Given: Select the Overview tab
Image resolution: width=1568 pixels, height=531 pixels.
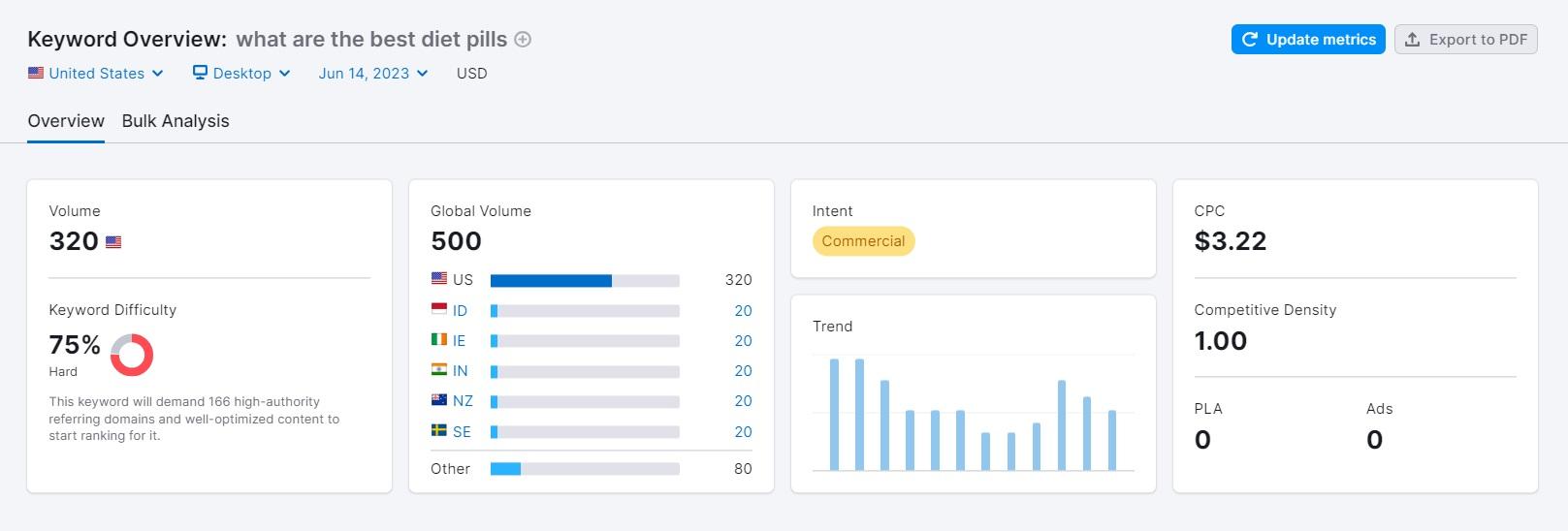Looking at the screenshot, I should tap(66, 121).
